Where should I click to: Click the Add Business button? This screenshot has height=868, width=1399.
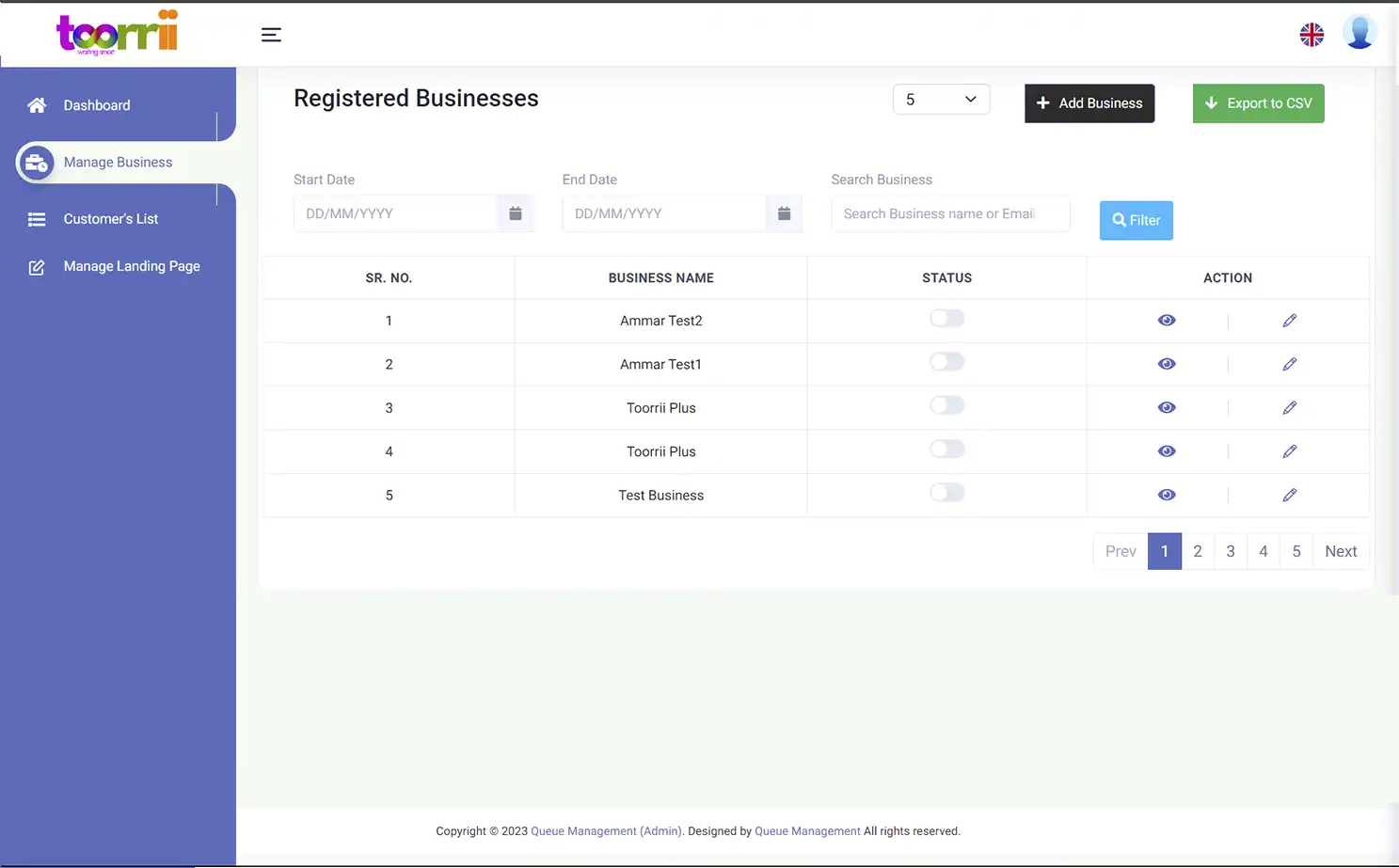click(1089, 103)
